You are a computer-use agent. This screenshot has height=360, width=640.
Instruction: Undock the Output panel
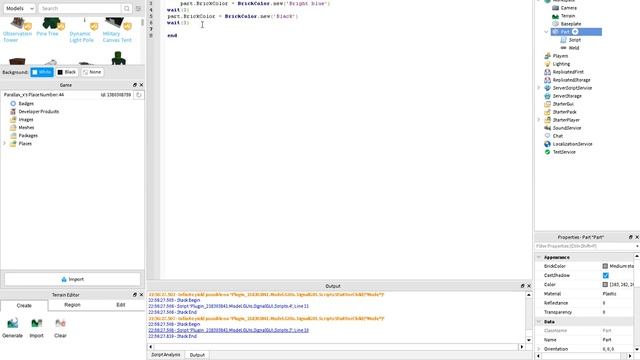point(522,286)
